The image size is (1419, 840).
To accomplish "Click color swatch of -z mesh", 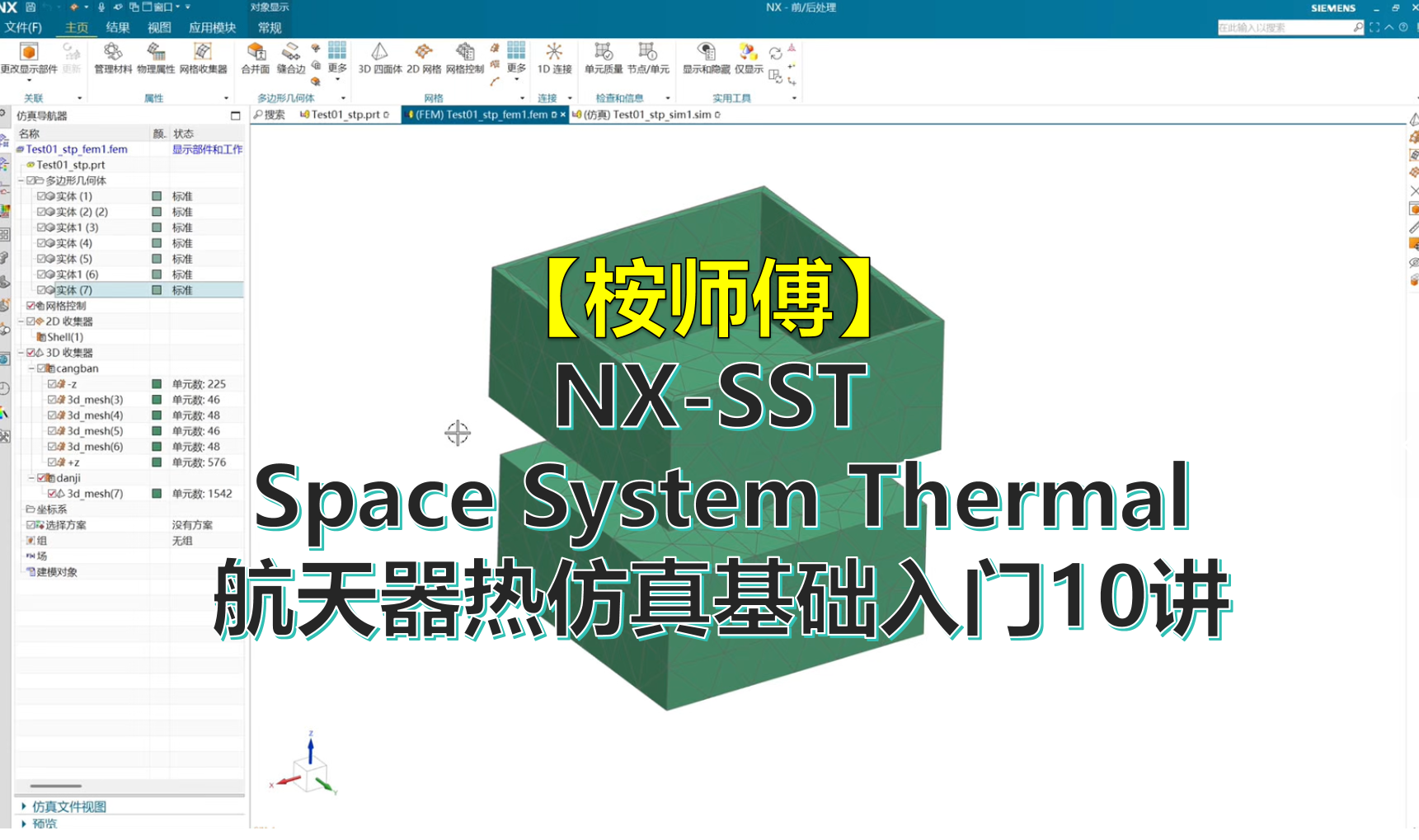I will pos(157,384).
